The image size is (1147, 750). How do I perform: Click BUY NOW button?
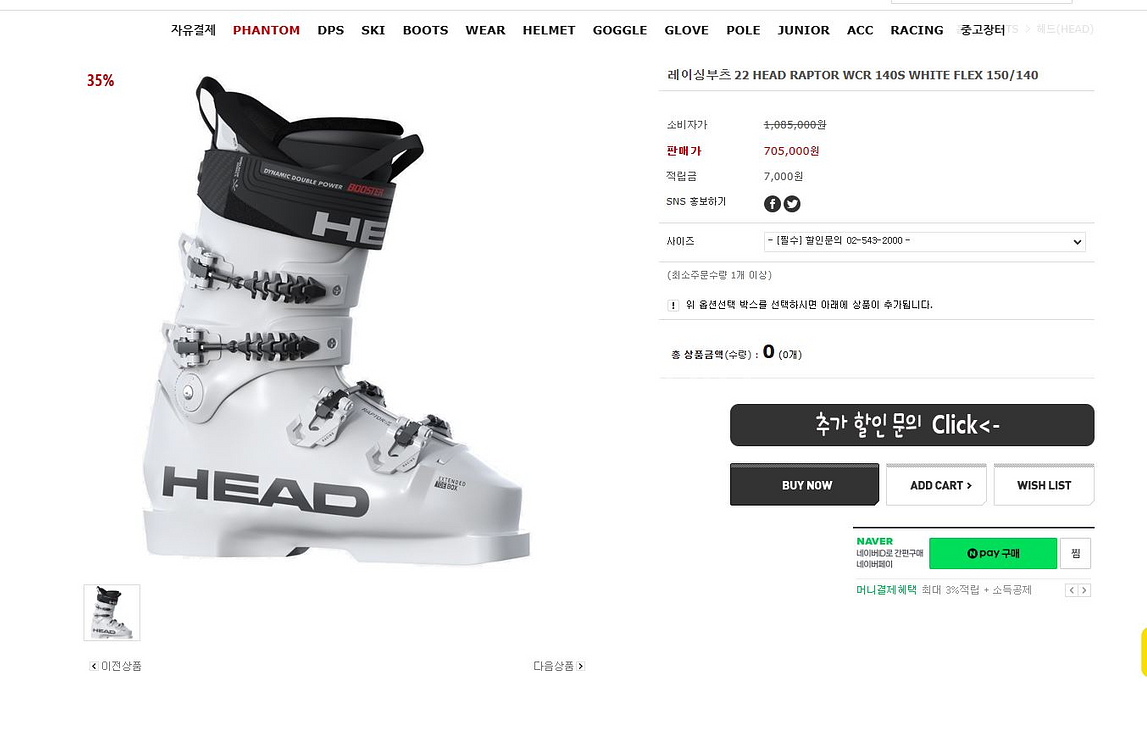click(x=805, y=484)
